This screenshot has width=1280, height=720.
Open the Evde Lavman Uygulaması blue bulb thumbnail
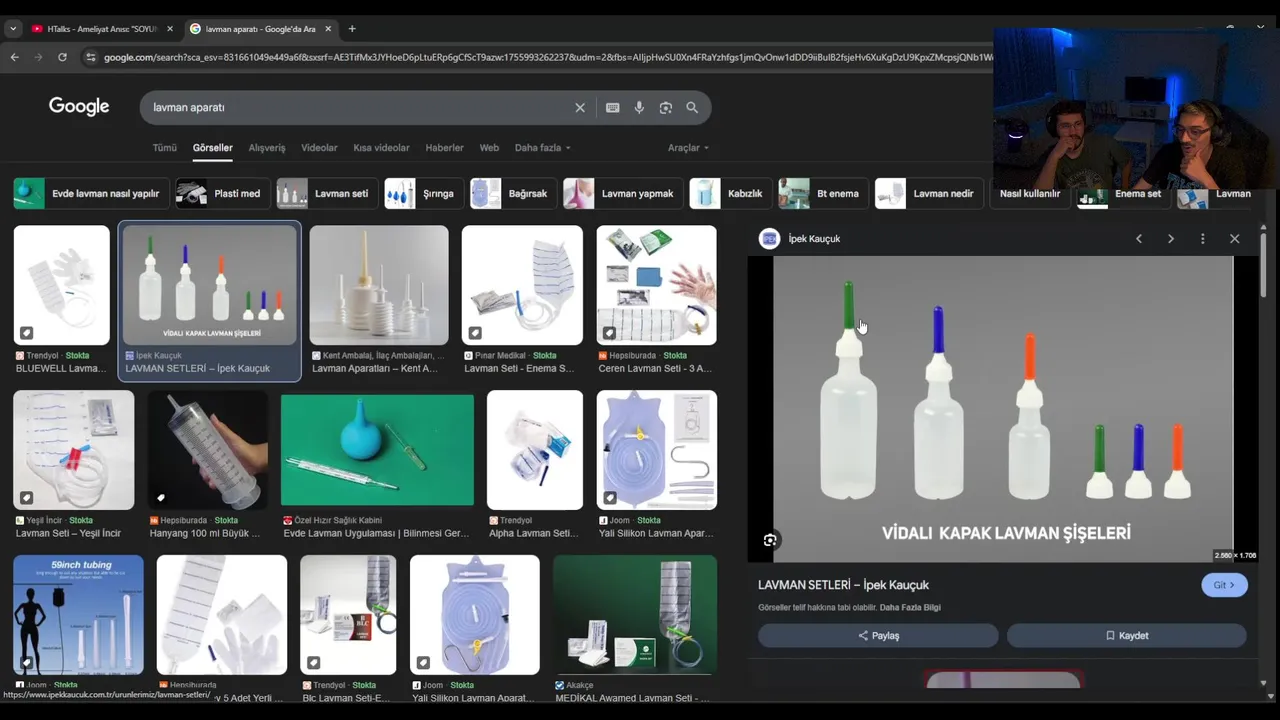click(377, 450)
